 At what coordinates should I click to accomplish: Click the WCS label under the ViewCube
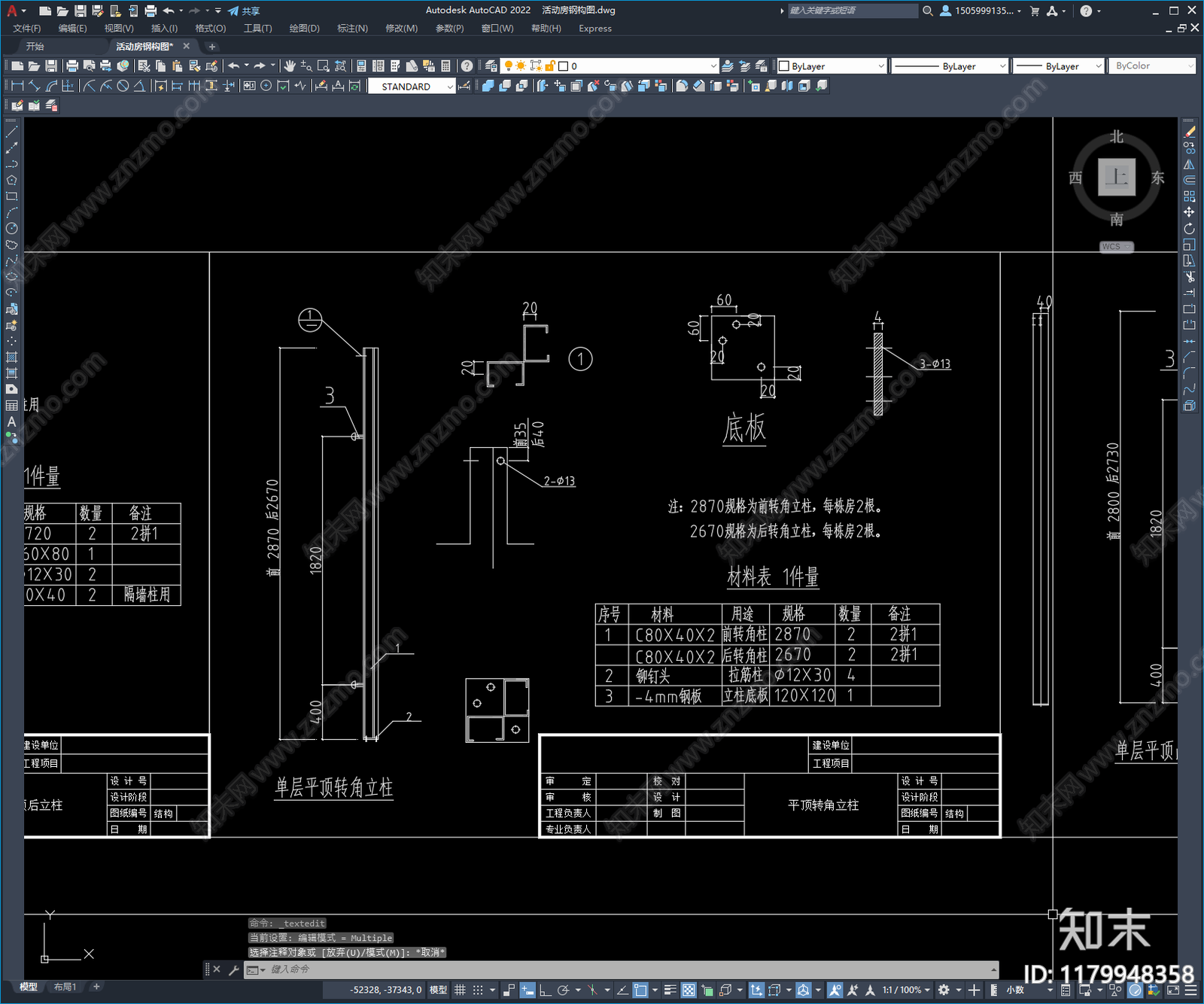(1116, 247)
